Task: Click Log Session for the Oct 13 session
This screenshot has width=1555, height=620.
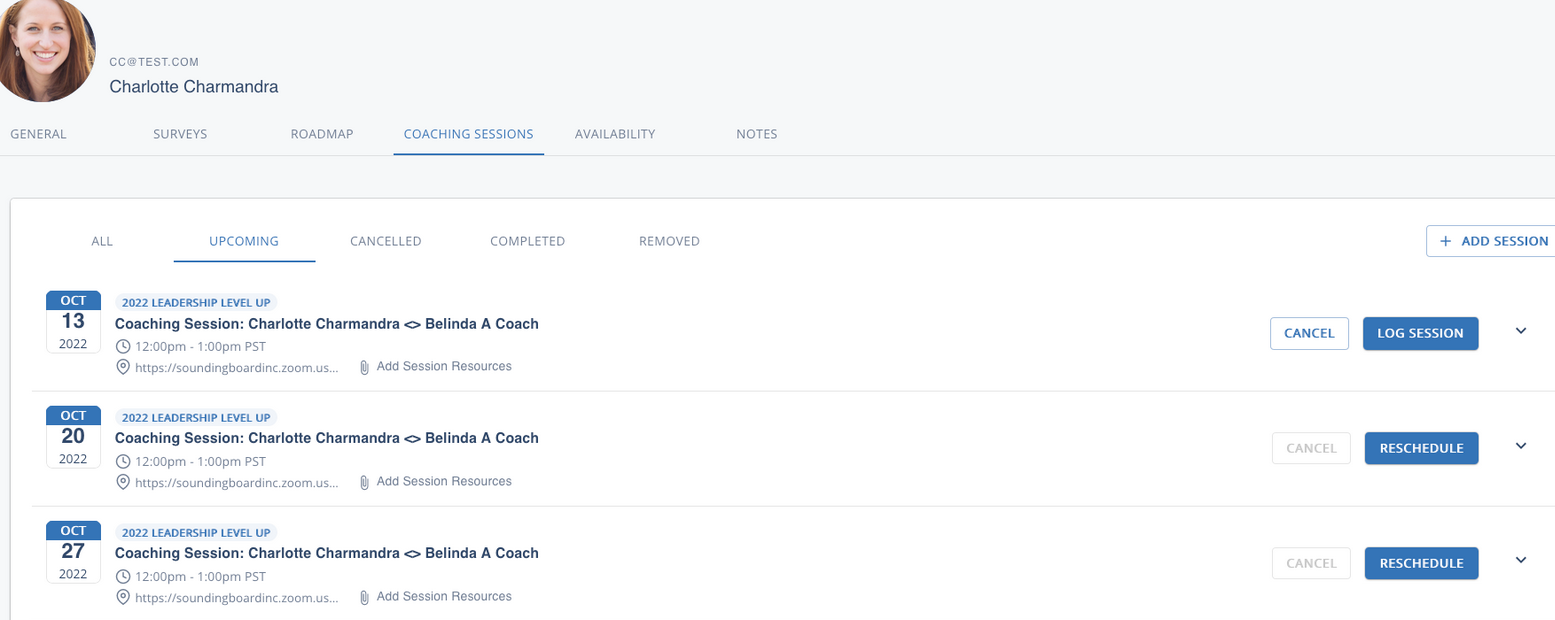Action: pyautogui.click(x=1420, y=333)
